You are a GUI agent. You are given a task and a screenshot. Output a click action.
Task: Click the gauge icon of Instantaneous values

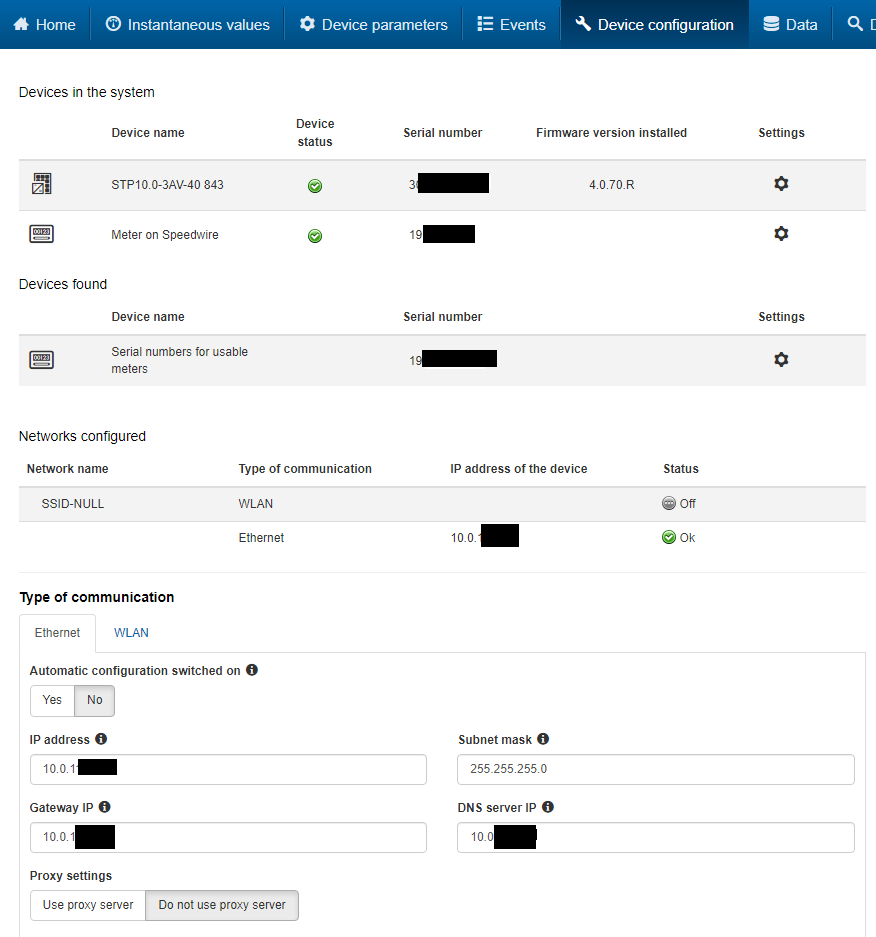coord(113,24)
